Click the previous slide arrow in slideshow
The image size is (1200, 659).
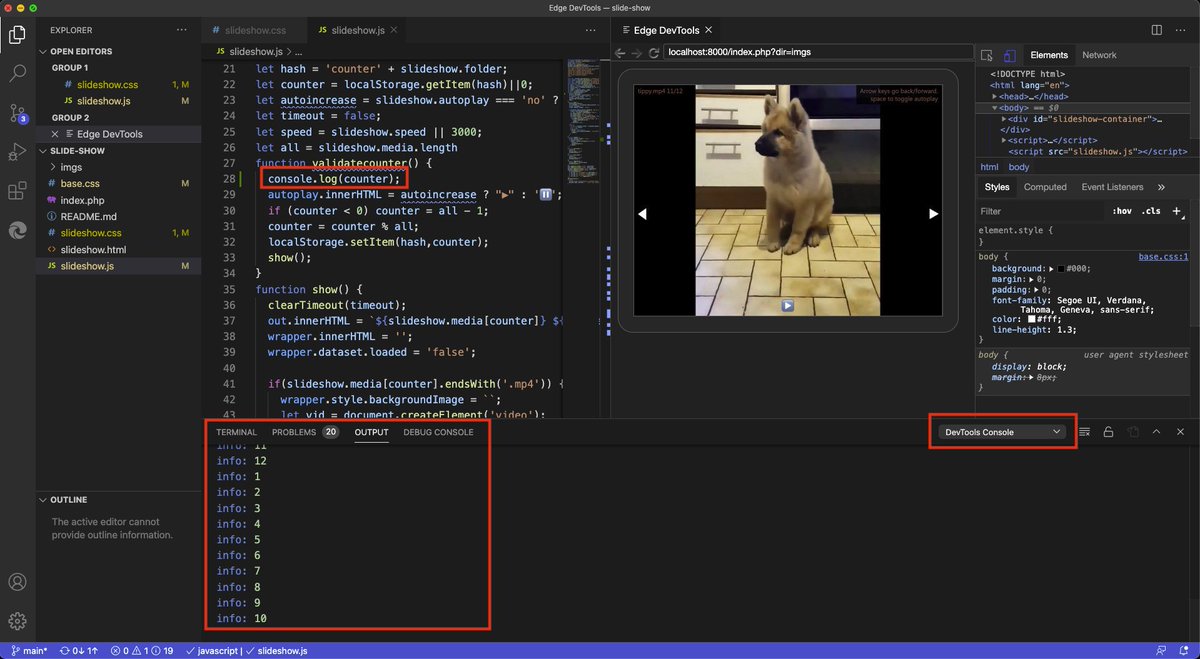click(643, 213)
